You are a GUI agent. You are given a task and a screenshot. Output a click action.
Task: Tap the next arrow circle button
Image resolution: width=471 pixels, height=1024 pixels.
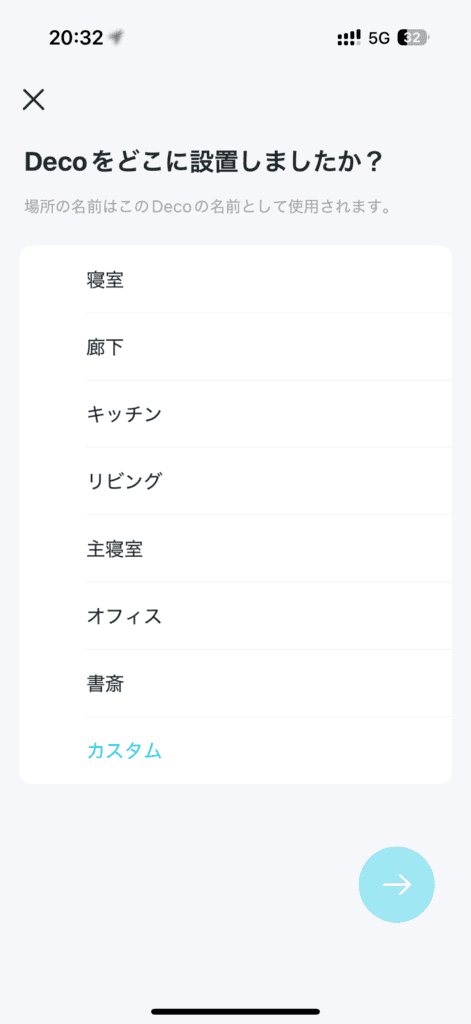pos(397,884)
